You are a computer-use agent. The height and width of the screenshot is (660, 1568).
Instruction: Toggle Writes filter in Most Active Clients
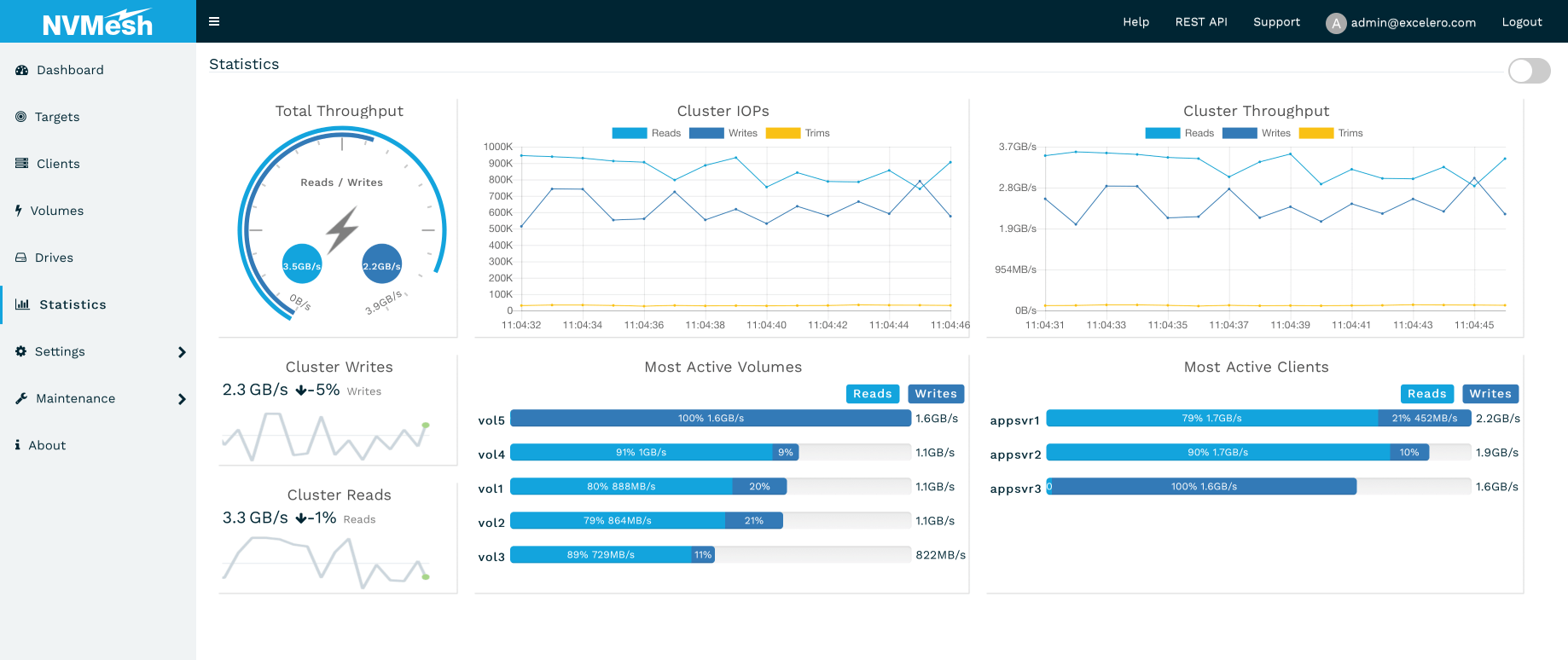(1490, 394)
